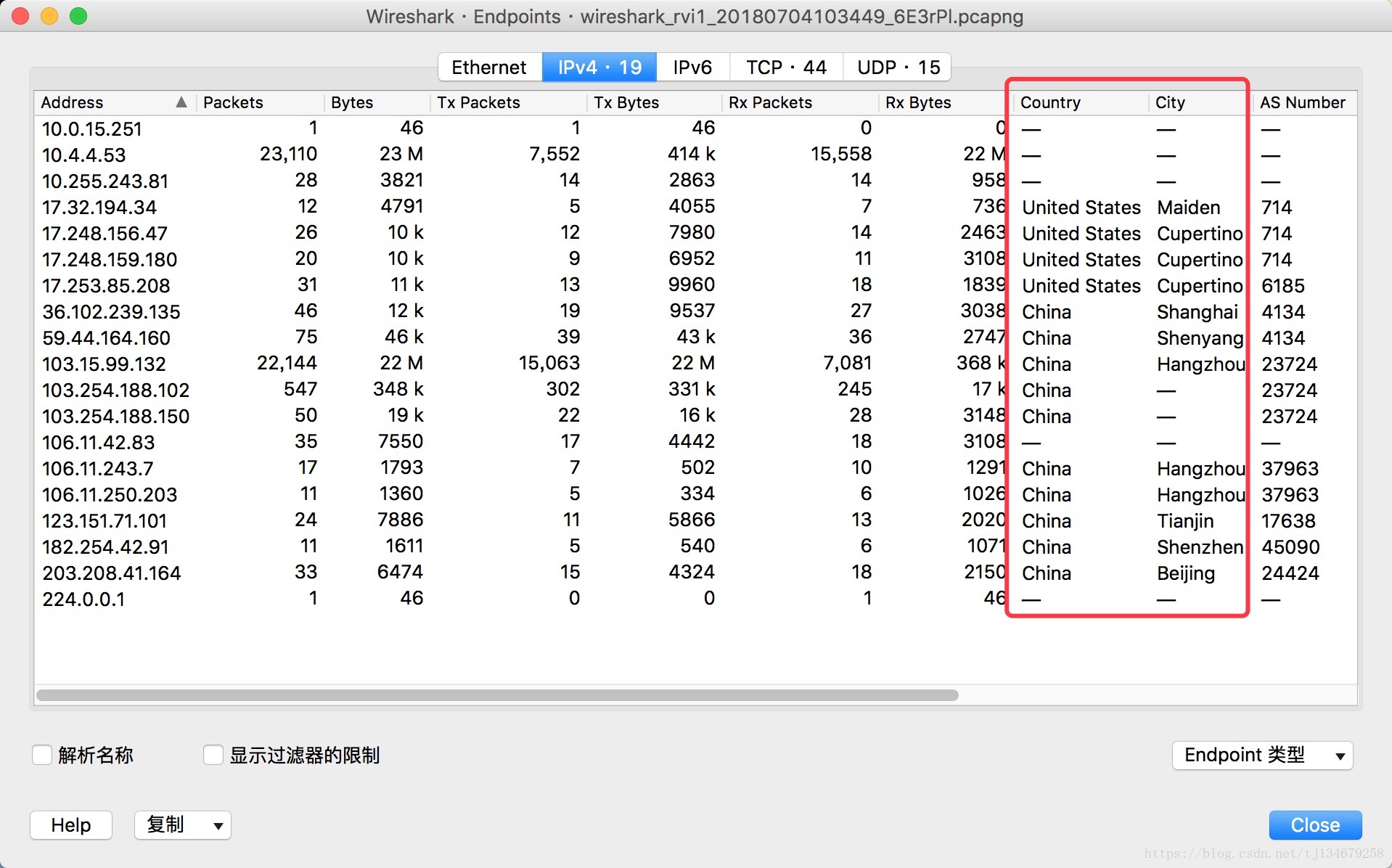Click AS number 24424 cell
The height and width of the screenshot is (868, 1392).
1290,573
